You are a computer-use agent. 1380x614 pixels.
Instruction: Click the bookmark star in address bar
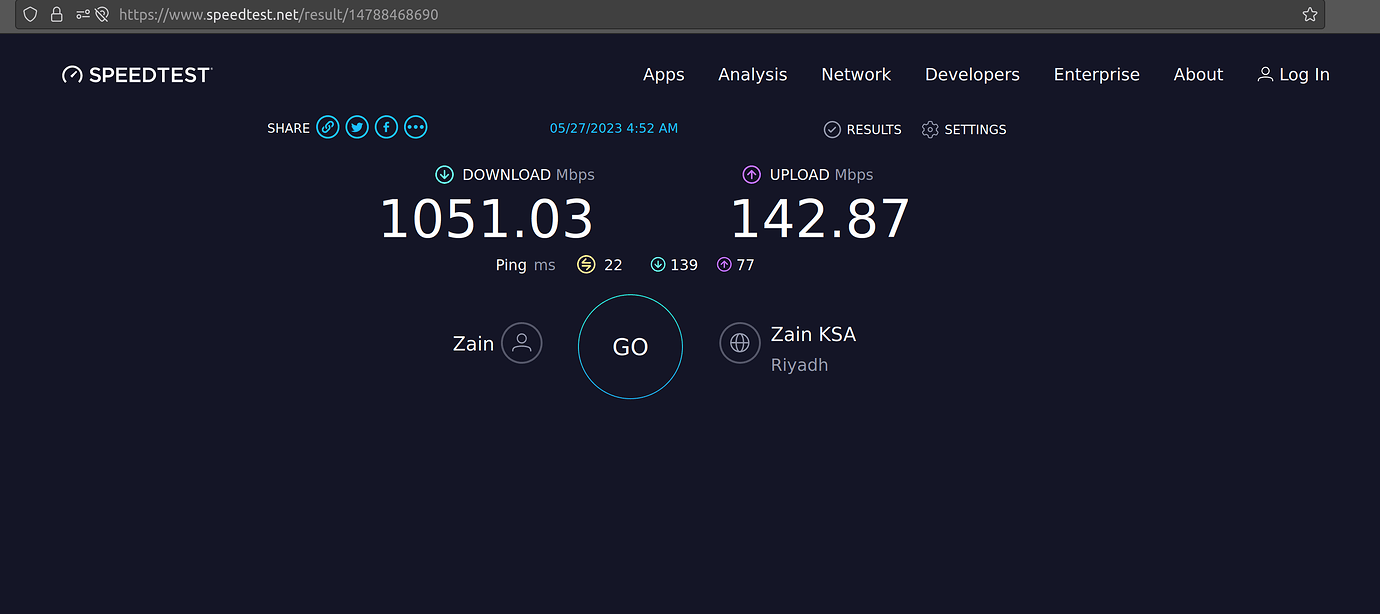[x=1309, y=14]
